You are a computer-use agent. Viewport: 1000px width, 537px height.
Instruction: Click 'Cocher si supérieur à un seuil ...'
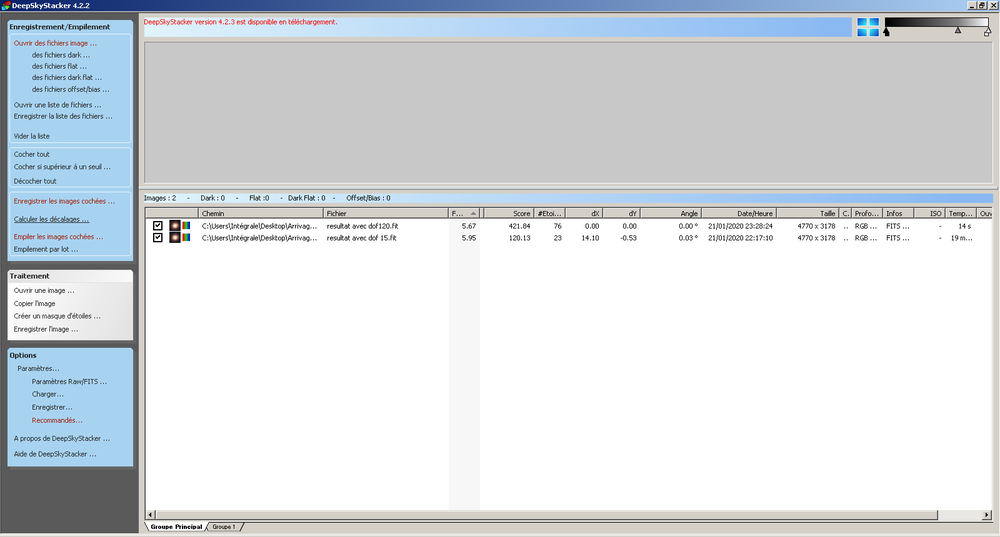62,166
